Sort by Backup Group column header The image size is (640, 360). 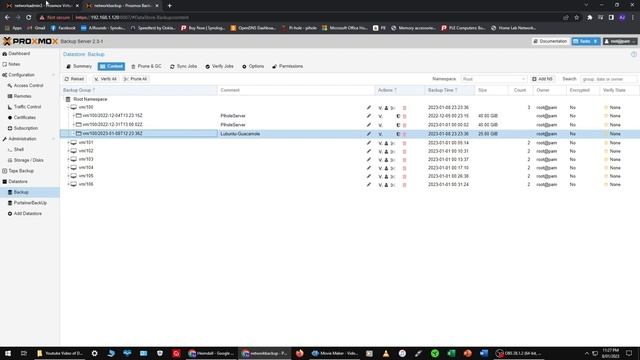click(139, 90)
